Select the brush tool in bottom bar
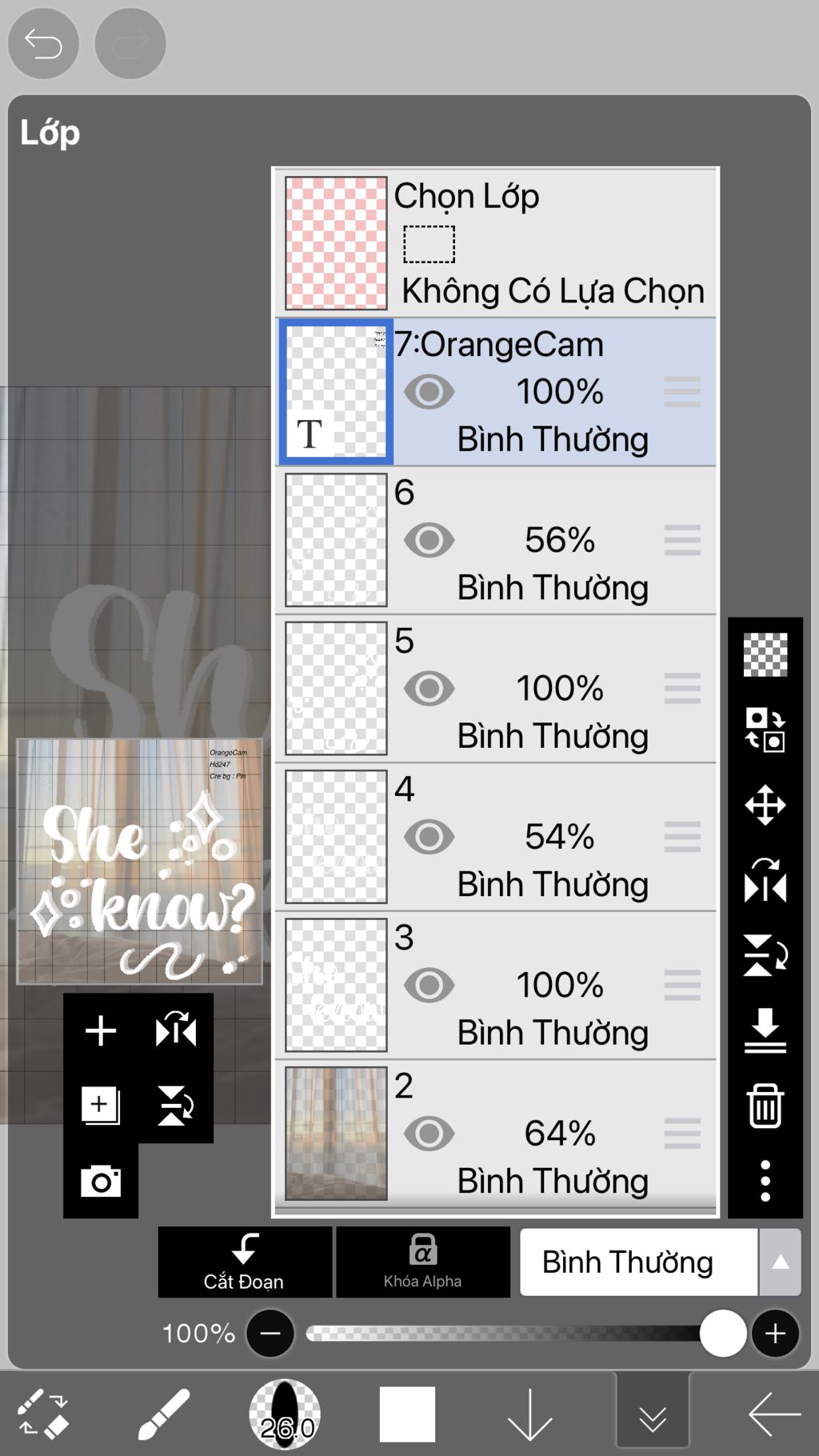Screen dimensions: 819x1456 click(x=164, y=1414)
